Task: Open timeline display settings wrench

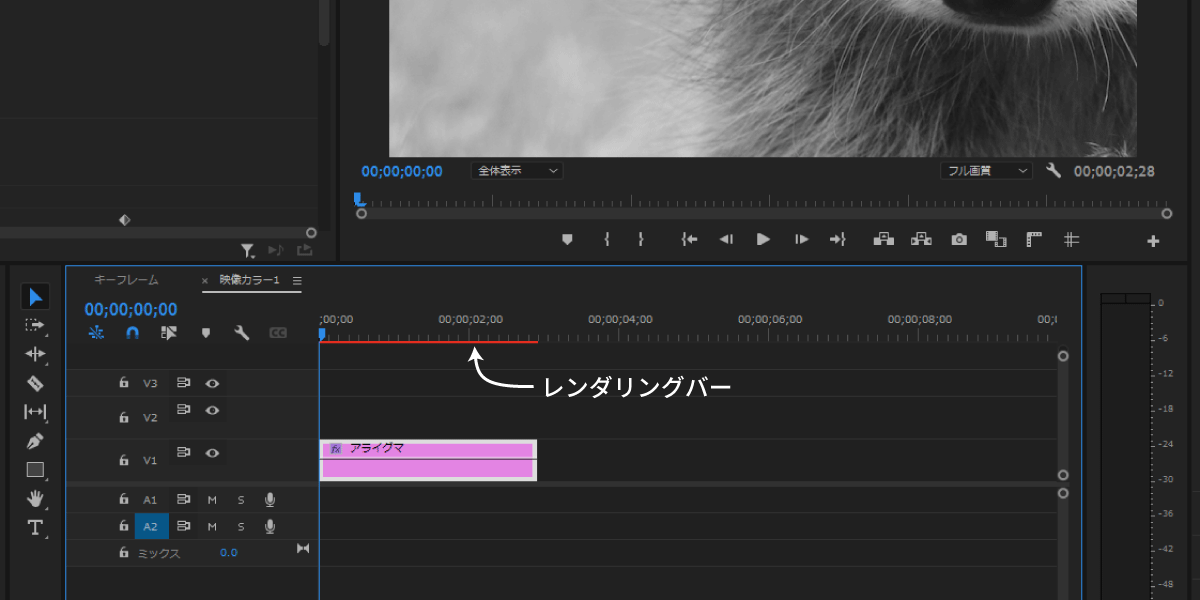Action: coord(242,333)
